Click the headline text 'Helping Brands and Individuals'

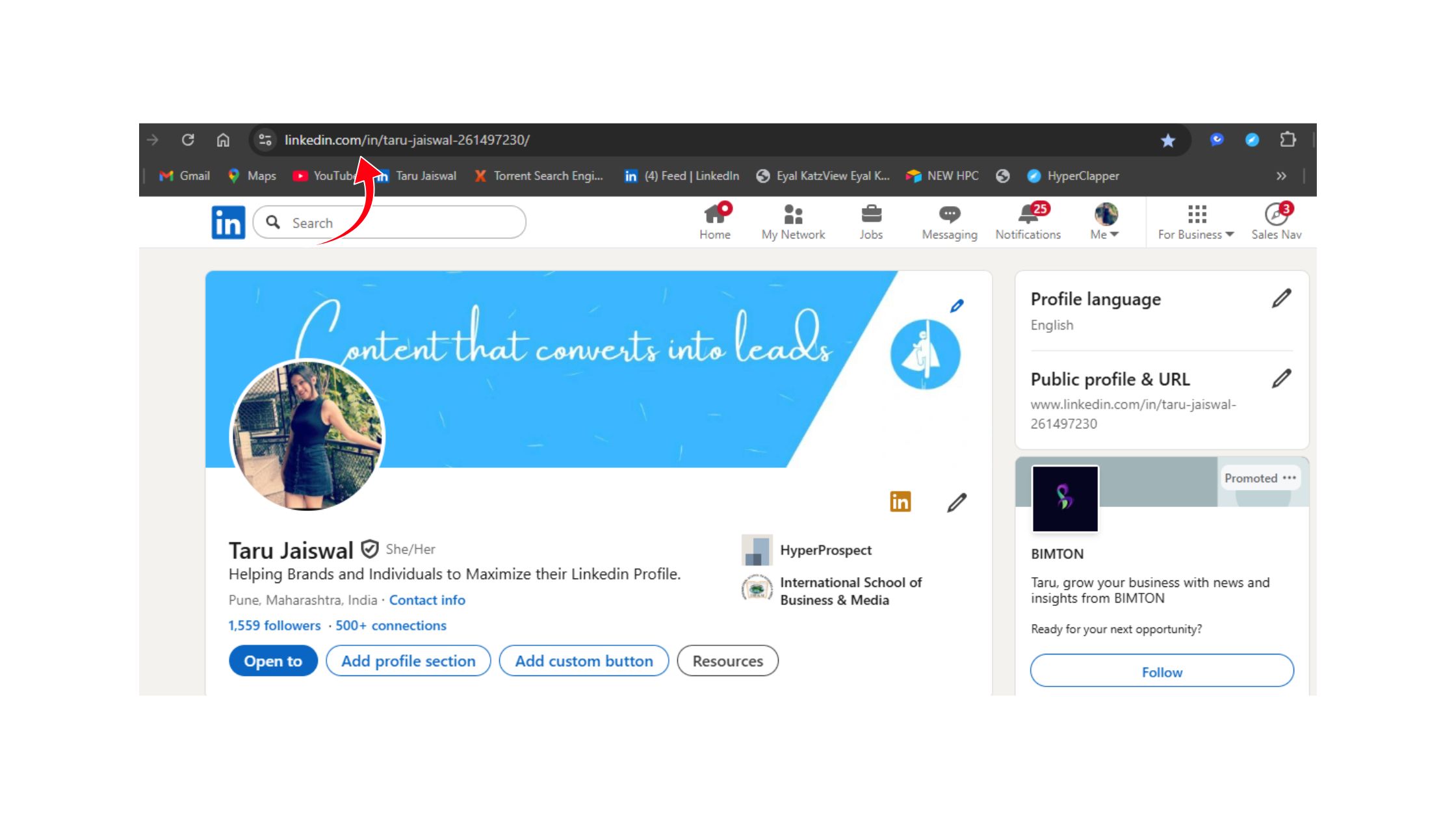tap(454, 575)
